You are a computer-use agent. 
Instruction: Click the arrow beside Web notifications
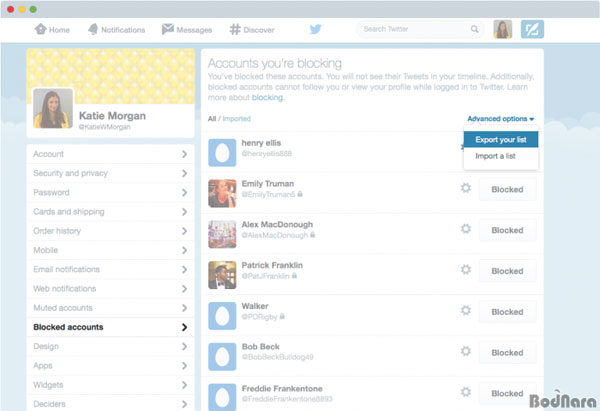(184, 289)
